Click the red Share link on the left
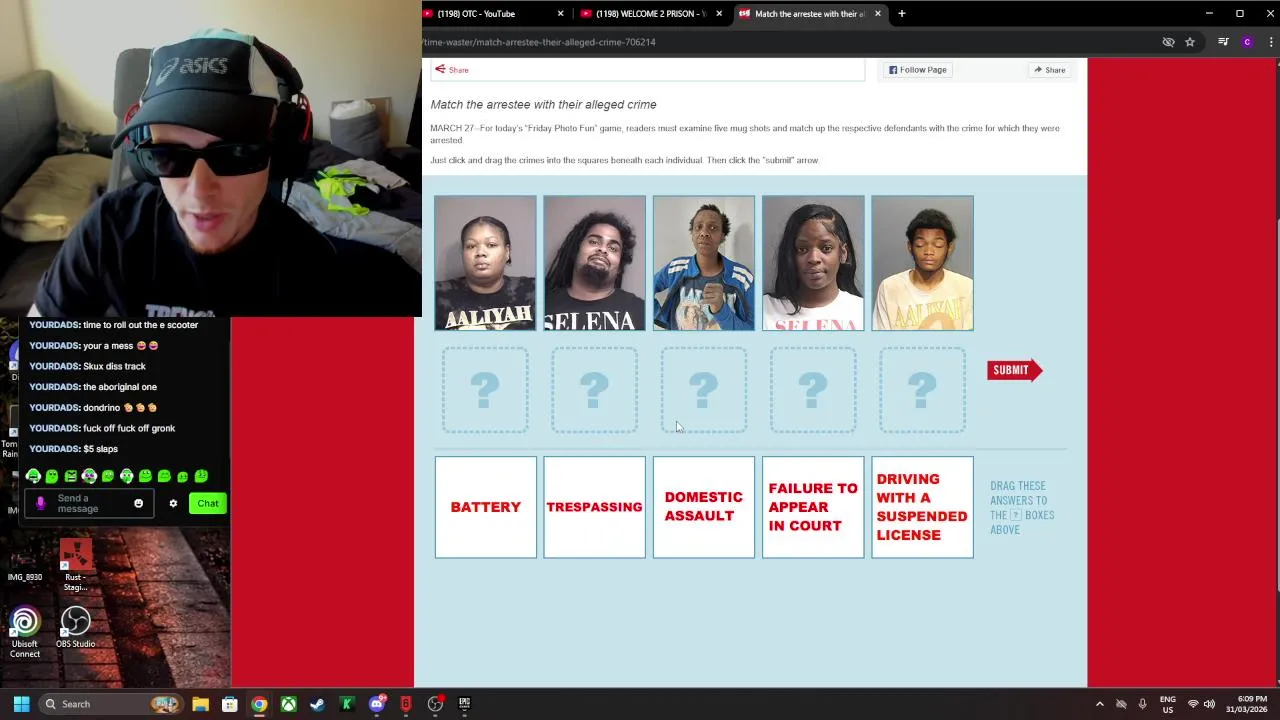Image resolution: width=1280 pixels, height=720 pixels. pyautogui.click(x=452, y=70)
